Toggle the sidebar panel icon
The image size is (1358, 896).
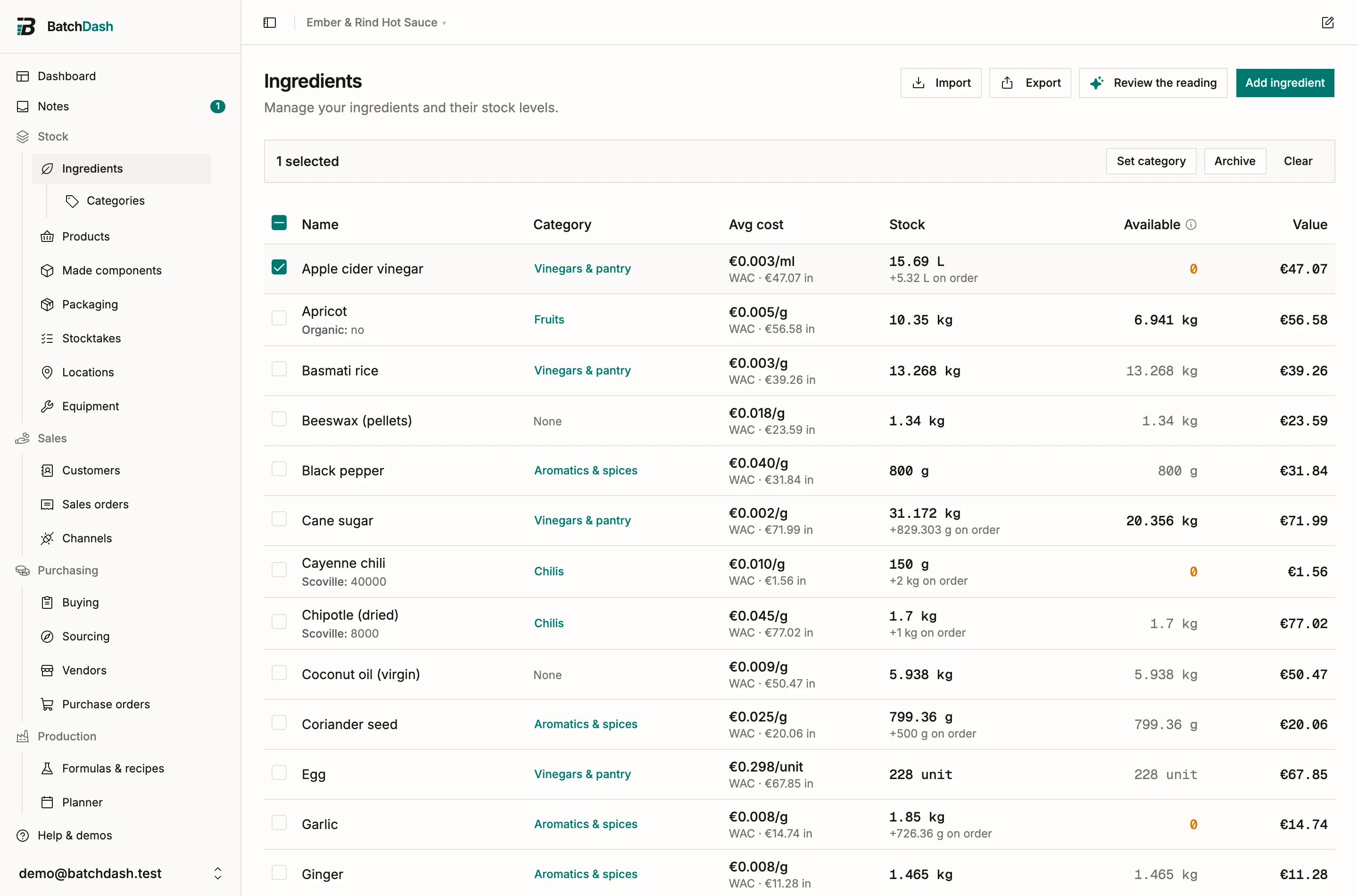[270, 22]
